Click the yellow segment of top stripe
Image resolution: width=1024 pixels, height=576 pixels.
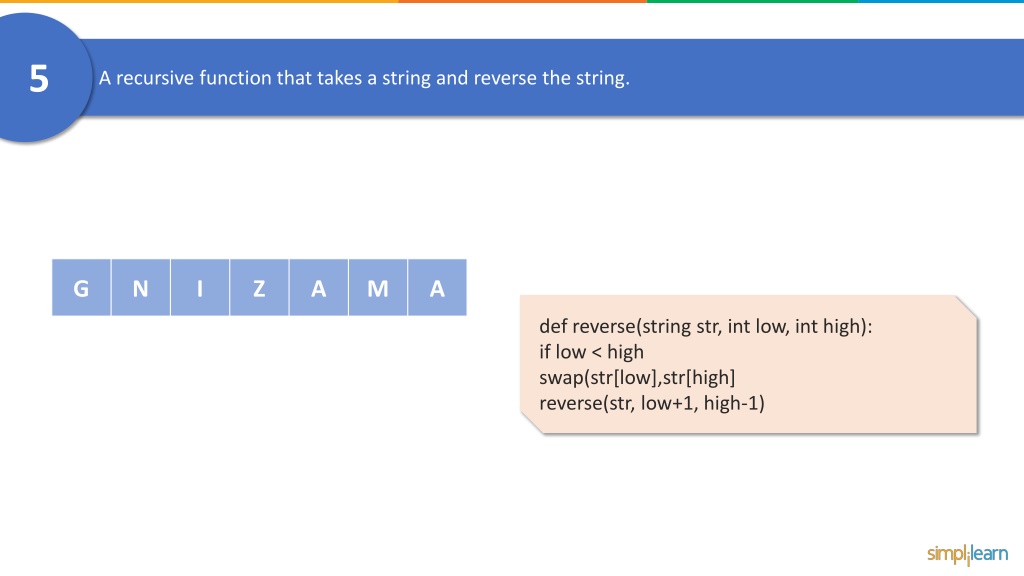tap(199, 1)
